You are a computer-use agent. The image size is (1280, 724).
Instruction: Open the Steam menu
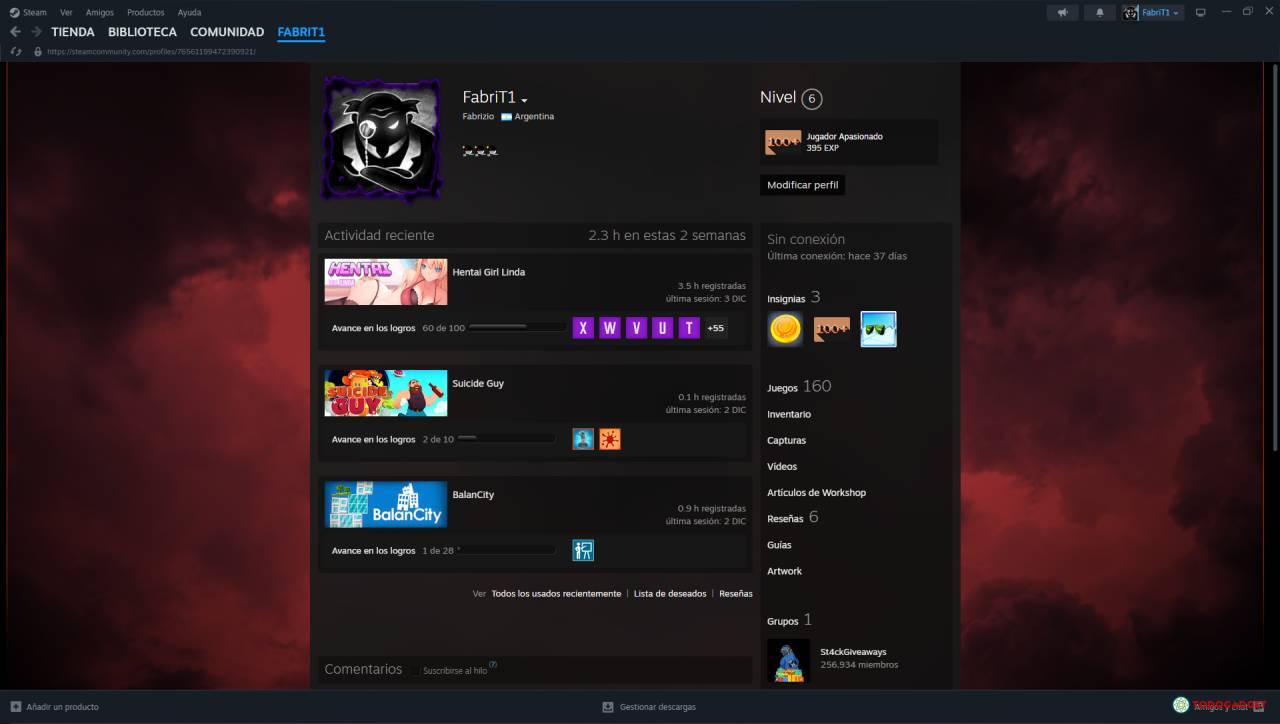[x=35, y=13]
